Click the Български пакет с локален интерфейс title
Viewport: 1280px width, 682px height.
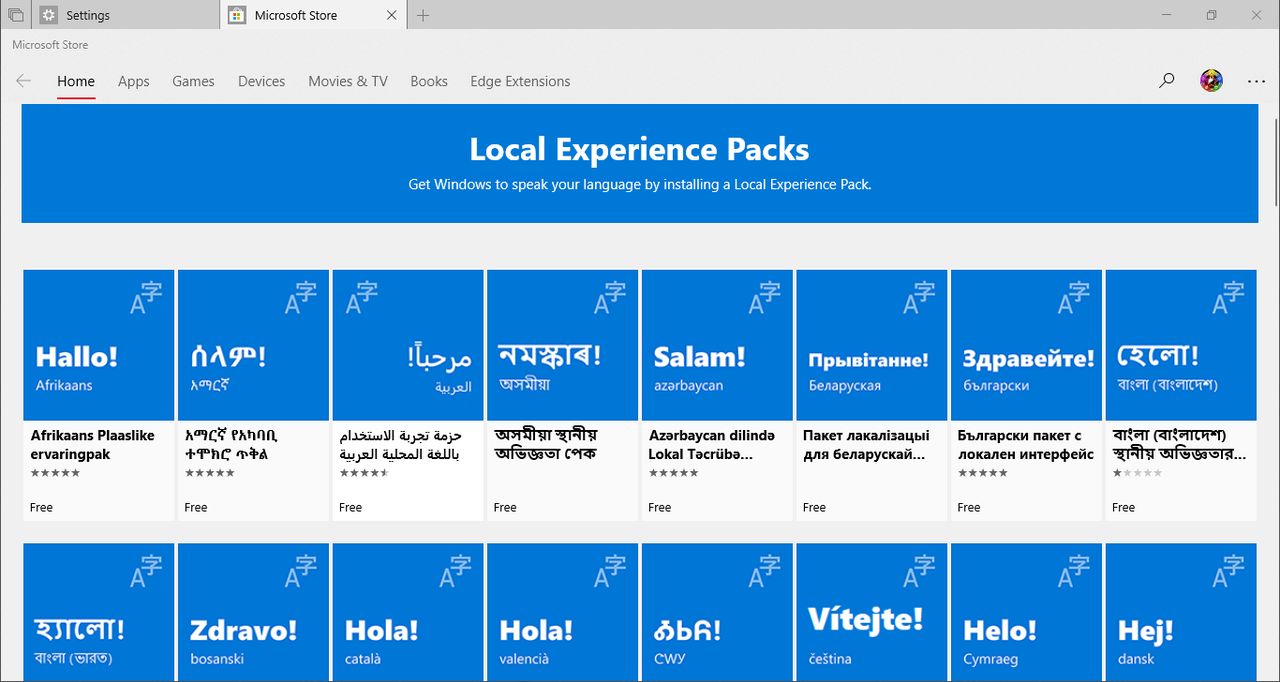pyautogui.click(x=1025, y=445)
